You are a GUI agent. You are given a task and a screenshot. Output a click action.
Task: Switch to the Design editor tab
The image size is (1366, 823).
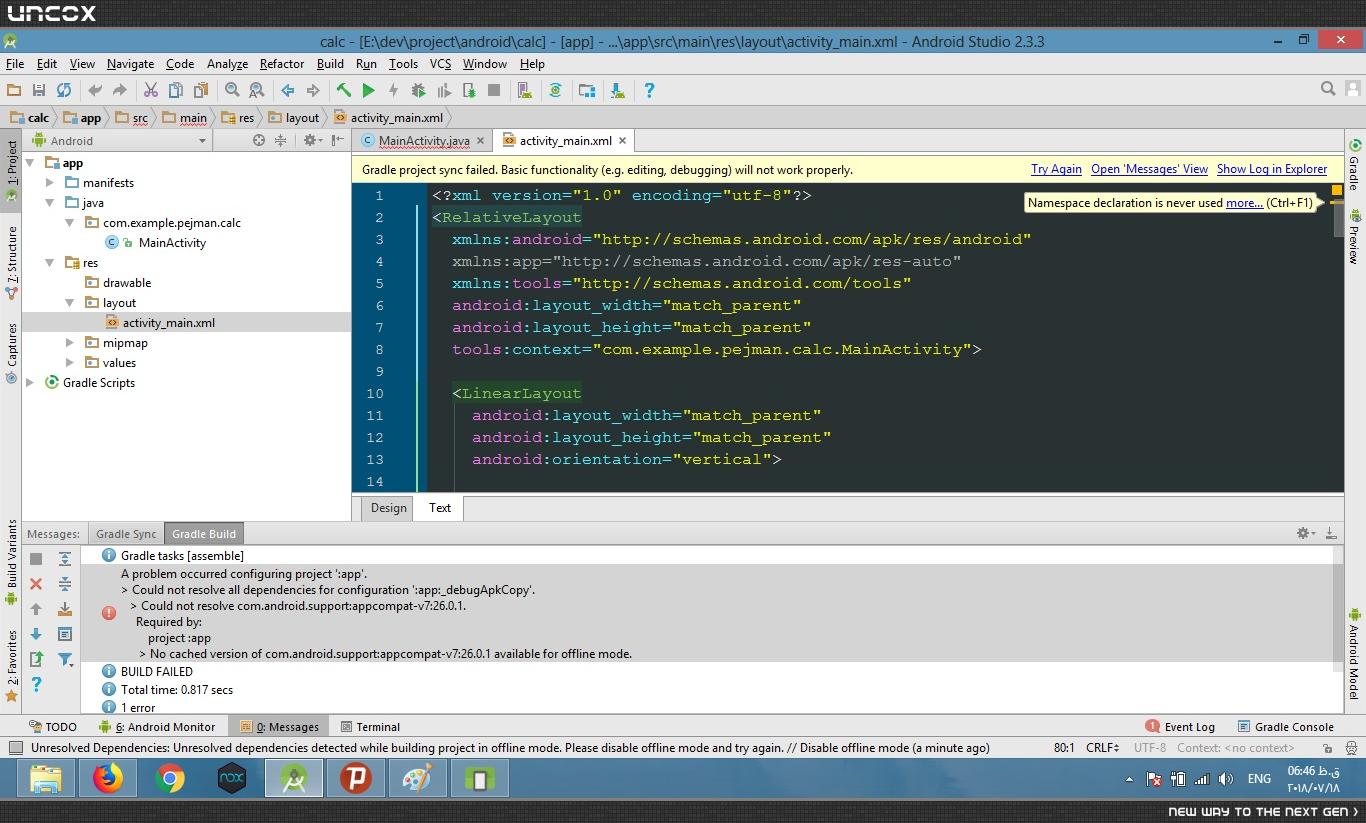coord(389,508)
